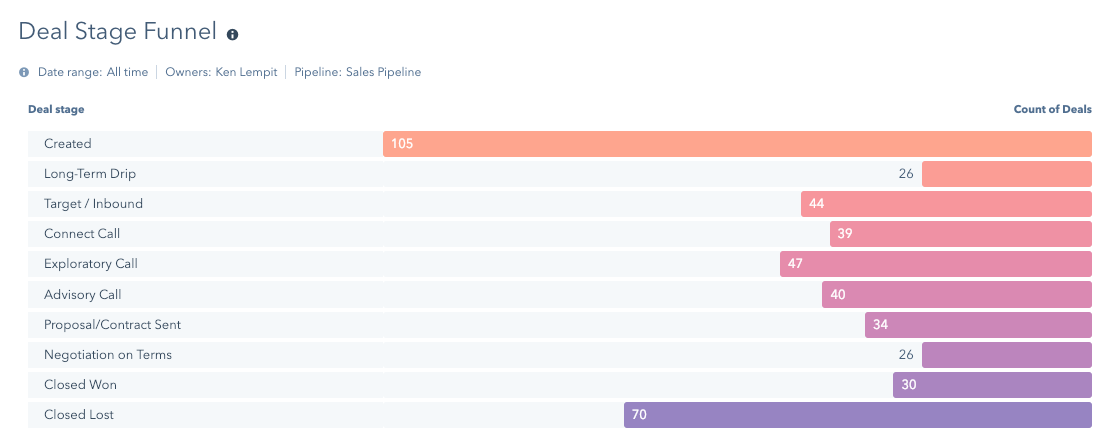Click the info icon beside Deal Stage Funnel title
Image resolution: width=1113 pixels, height=441 pixels.
[233, 34]
